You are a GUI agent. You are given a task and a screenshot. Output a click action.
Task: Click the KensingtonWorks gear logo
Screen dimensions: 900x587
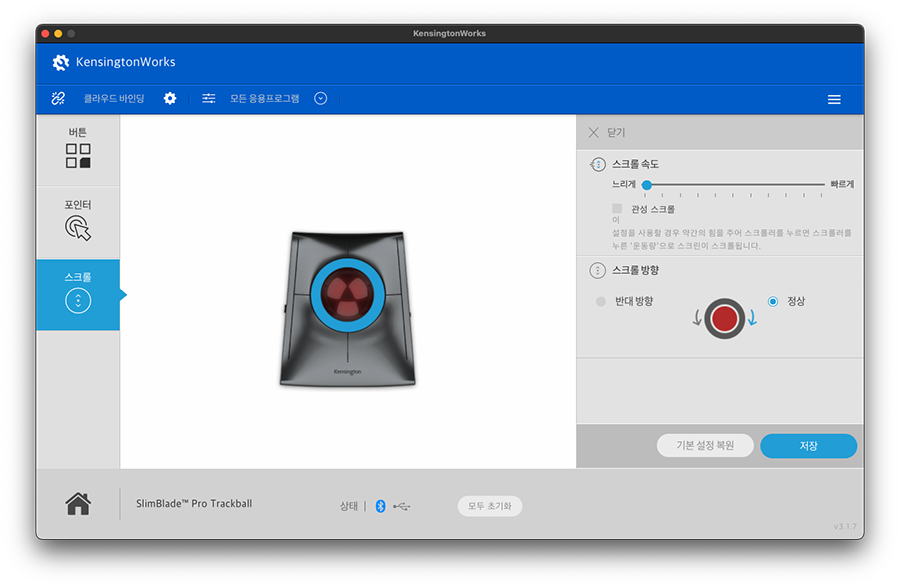(x=60, y=62)
